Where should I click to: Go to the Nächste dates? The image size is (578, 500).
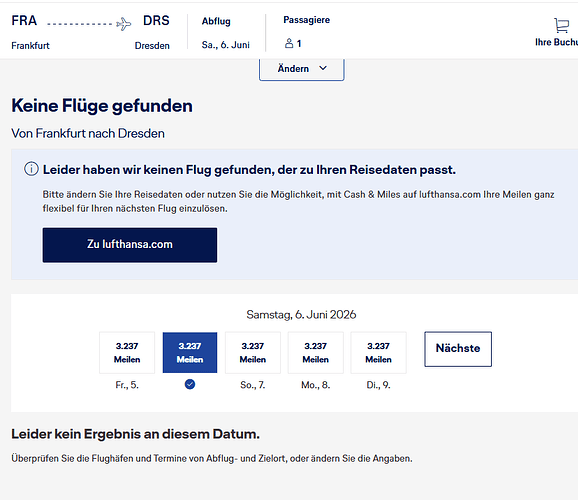click(458, 349)
